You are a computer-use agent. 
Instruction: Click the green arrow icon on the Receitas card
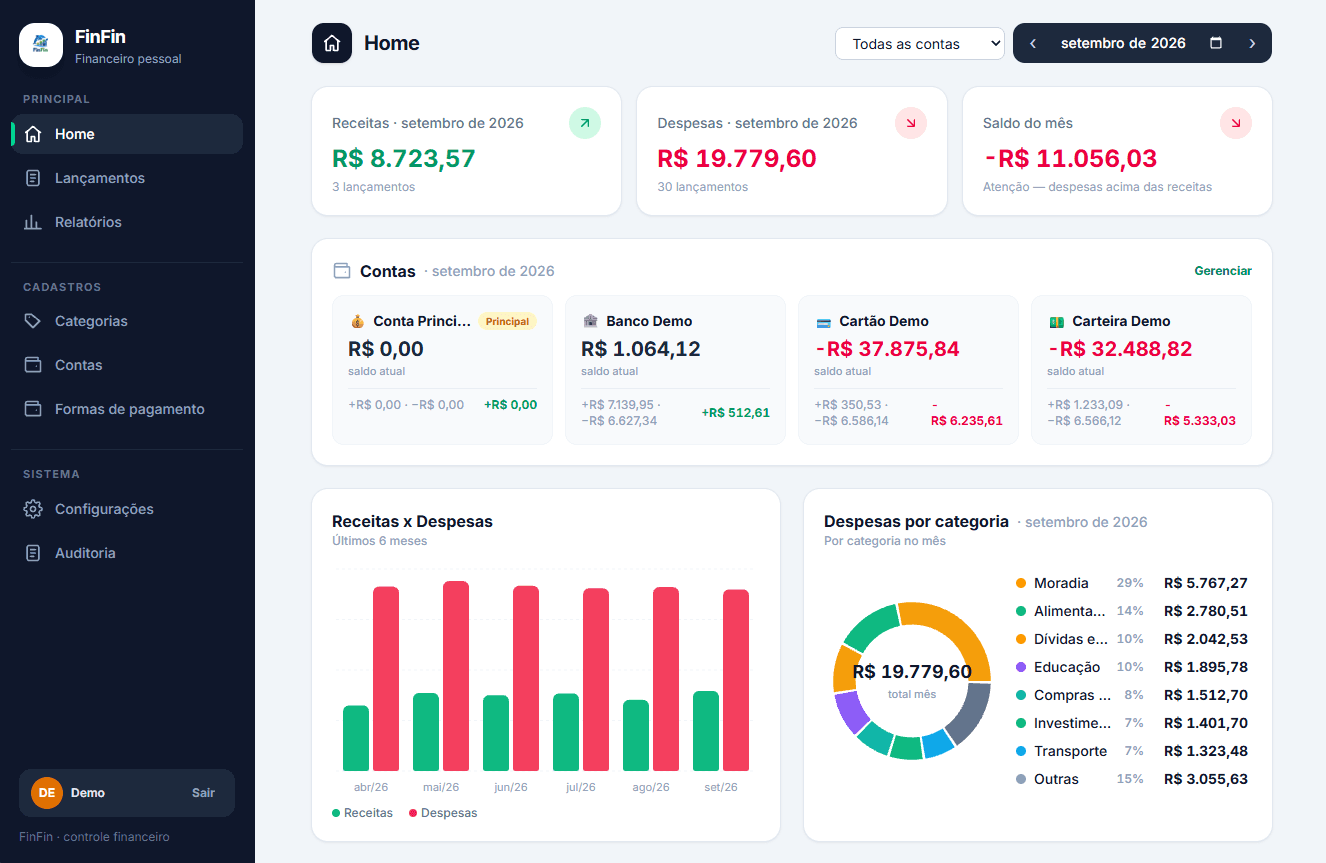[585, 123]
